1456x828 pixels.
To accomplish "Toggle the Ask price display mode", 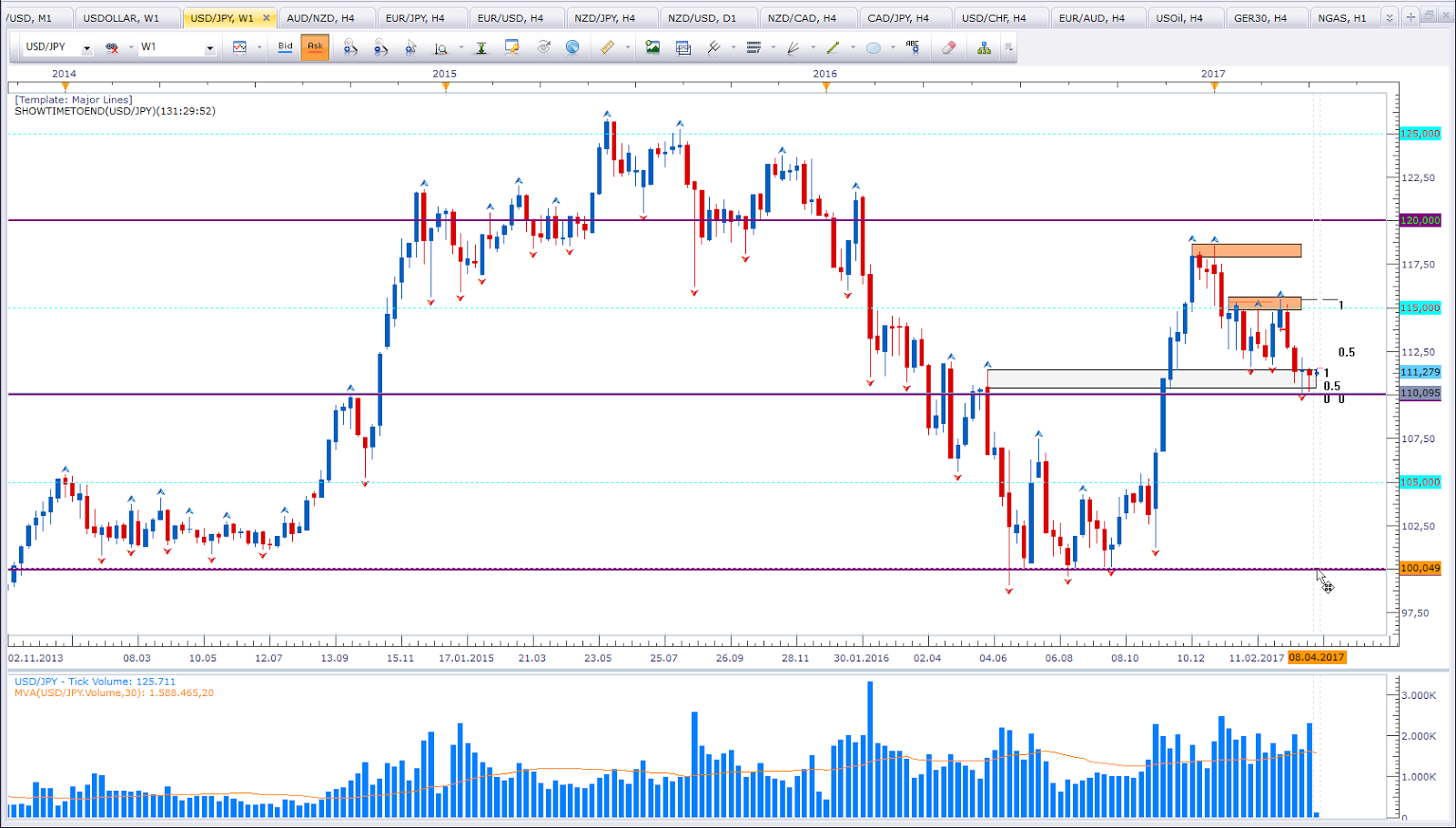I will coord(315,47).
